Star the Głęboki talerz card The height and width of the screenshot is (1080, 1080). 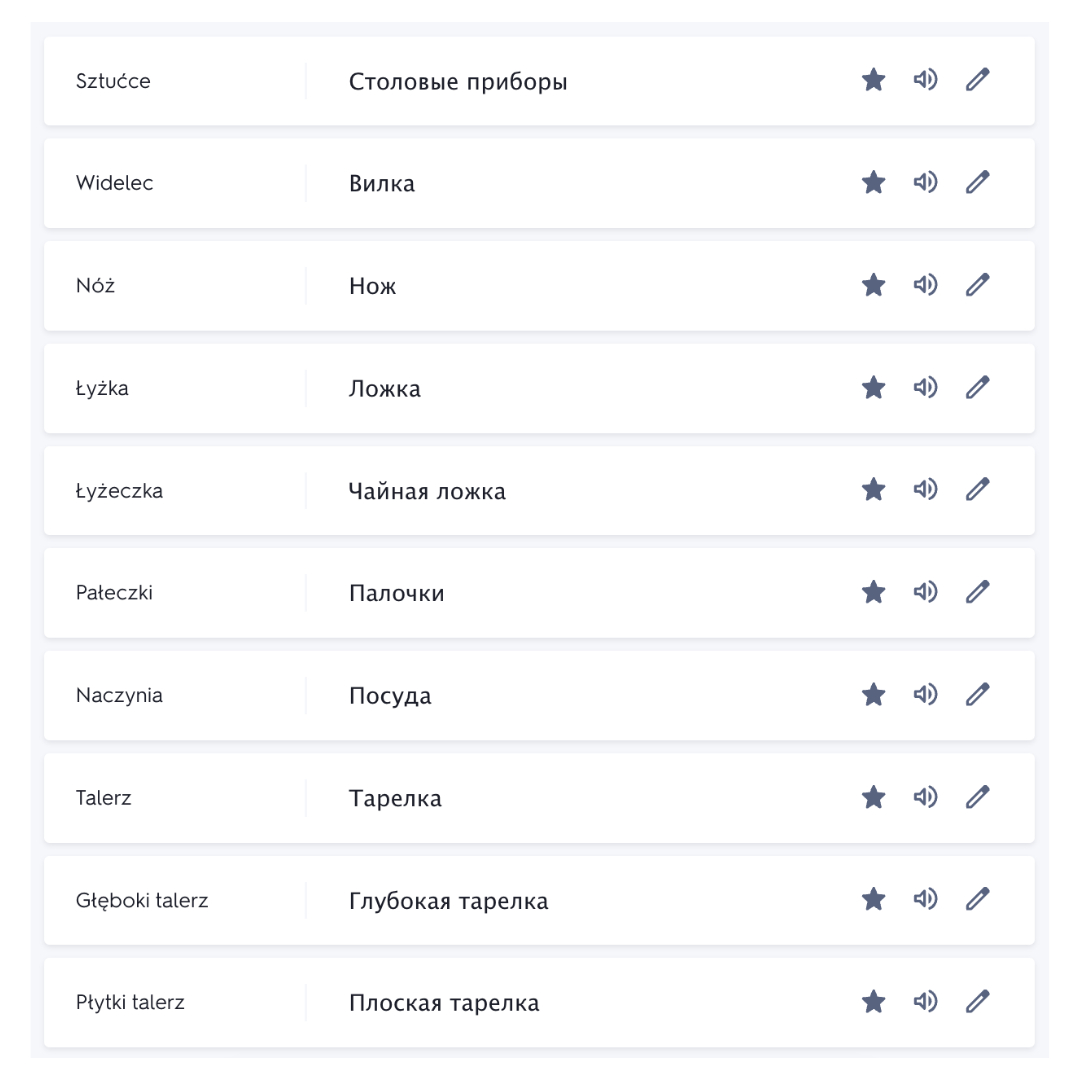874,899
